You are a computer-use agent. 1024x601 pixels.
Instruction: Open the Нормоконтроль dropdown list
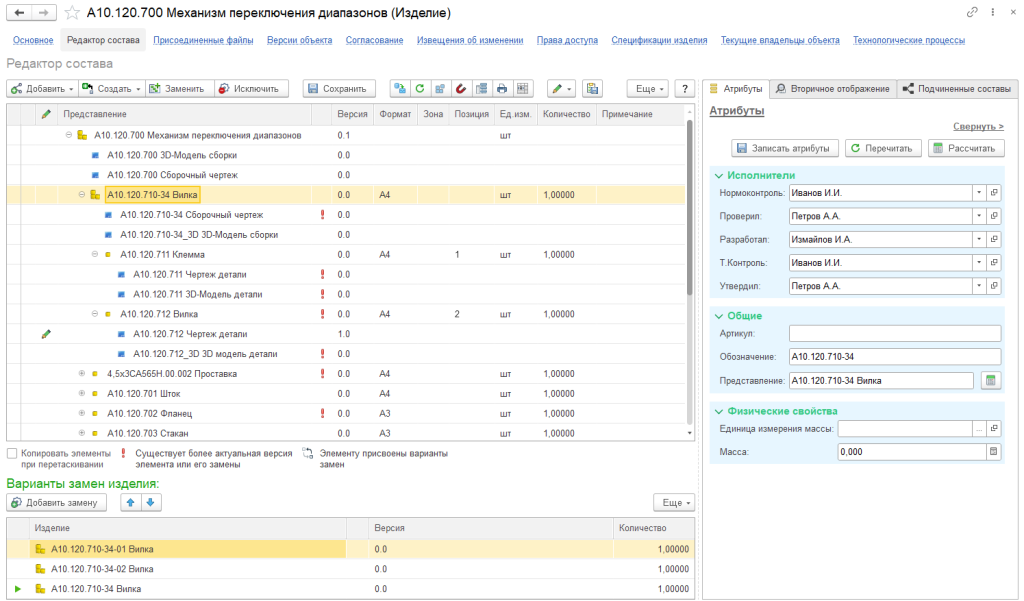[x=977, y=192]
